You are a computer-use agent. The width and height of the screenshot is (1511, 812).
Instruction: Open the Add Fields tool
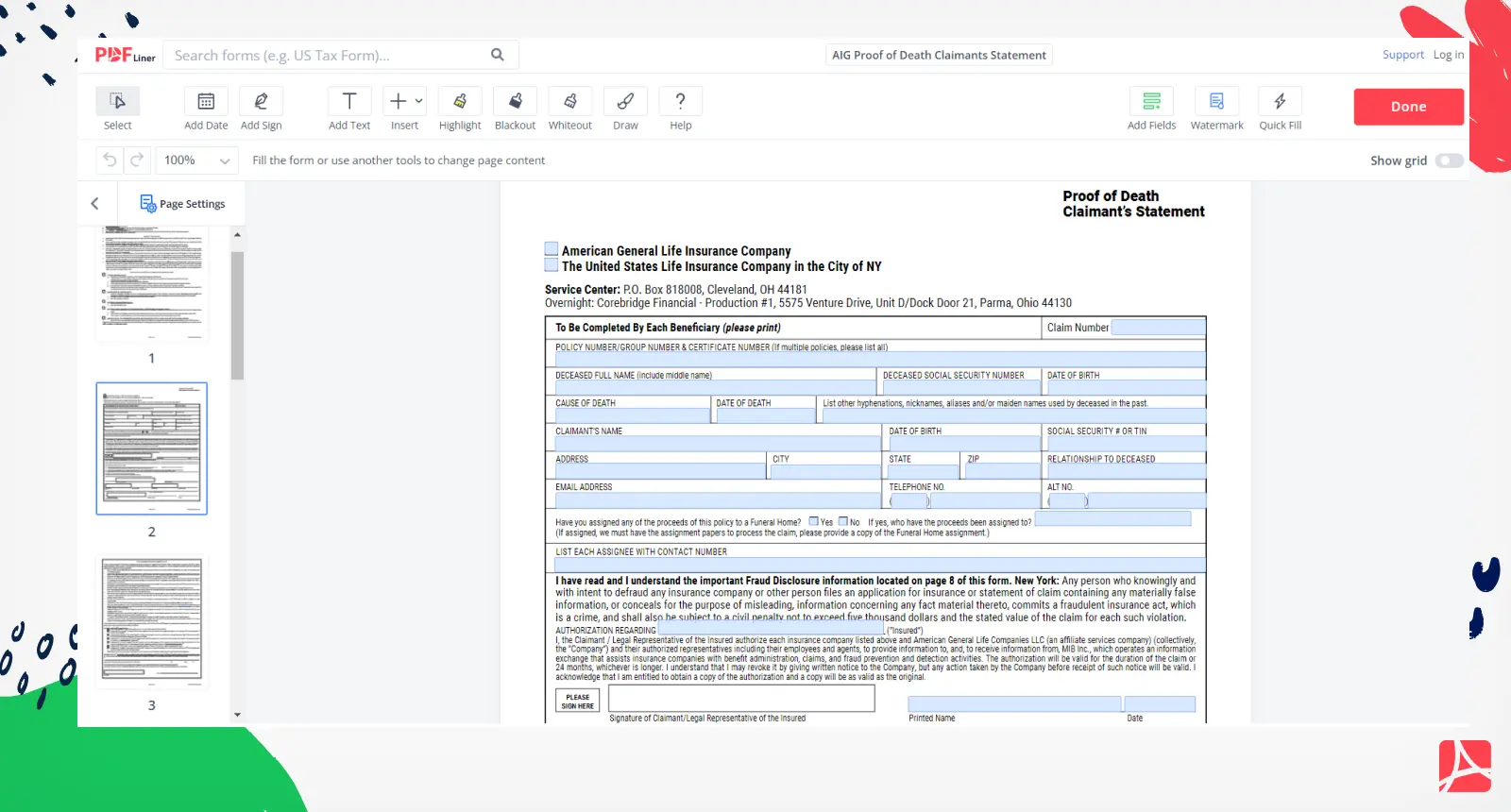click(1152, 110)
